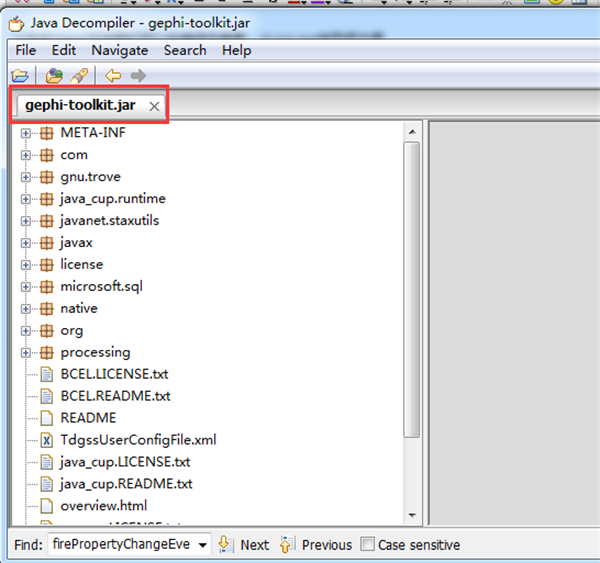Expand the com package node

pyautogui.click(x=26, y=155)
